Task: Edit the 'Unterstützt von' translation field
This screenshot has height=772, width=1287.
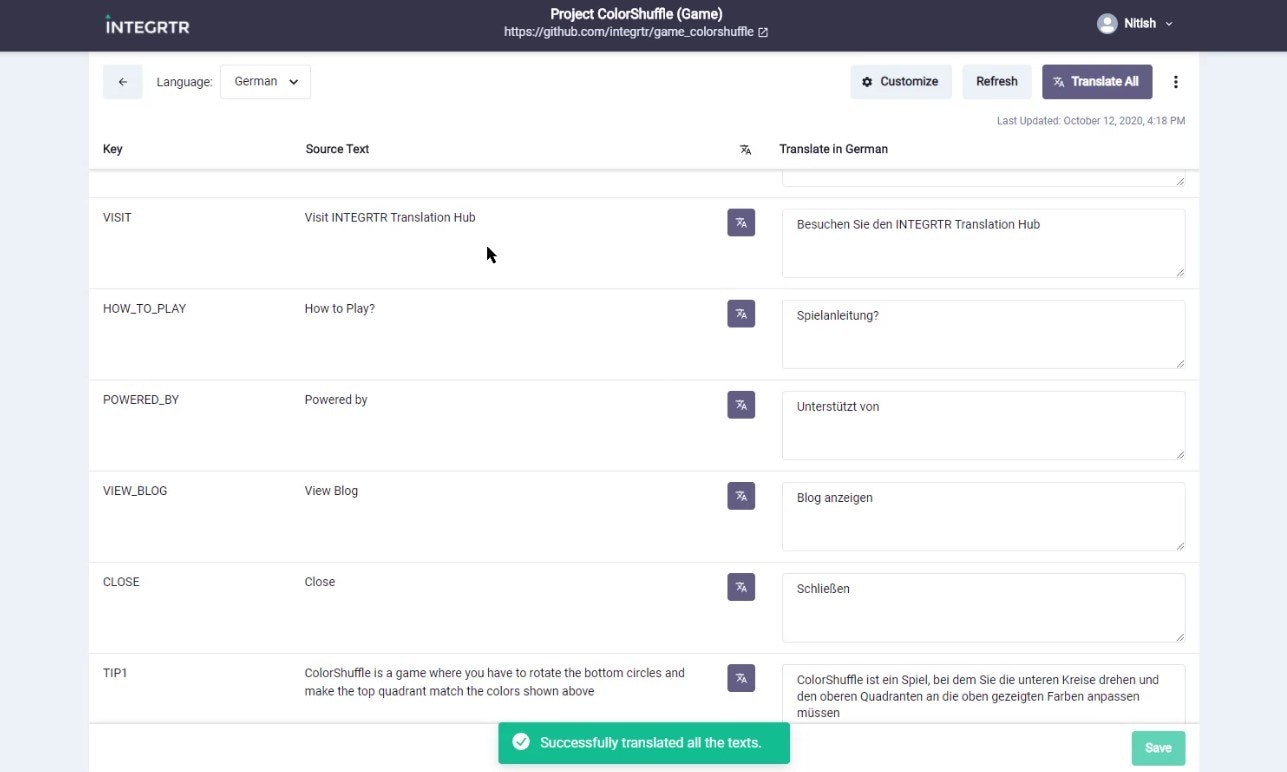Action: (983, 425)
